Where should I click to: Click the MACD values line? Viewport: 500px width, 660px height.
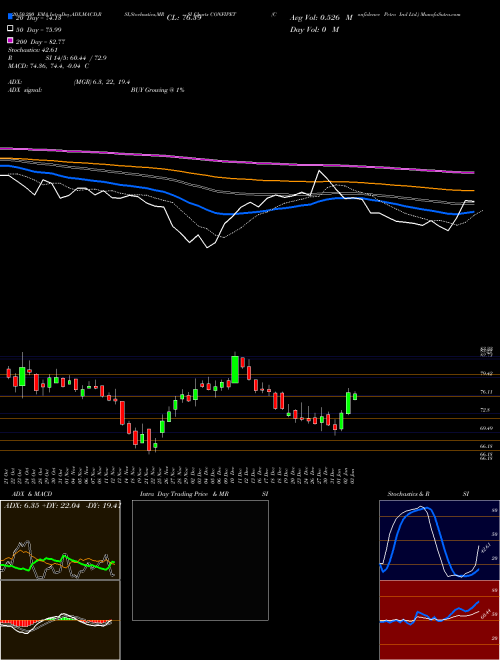coord(48,66)
